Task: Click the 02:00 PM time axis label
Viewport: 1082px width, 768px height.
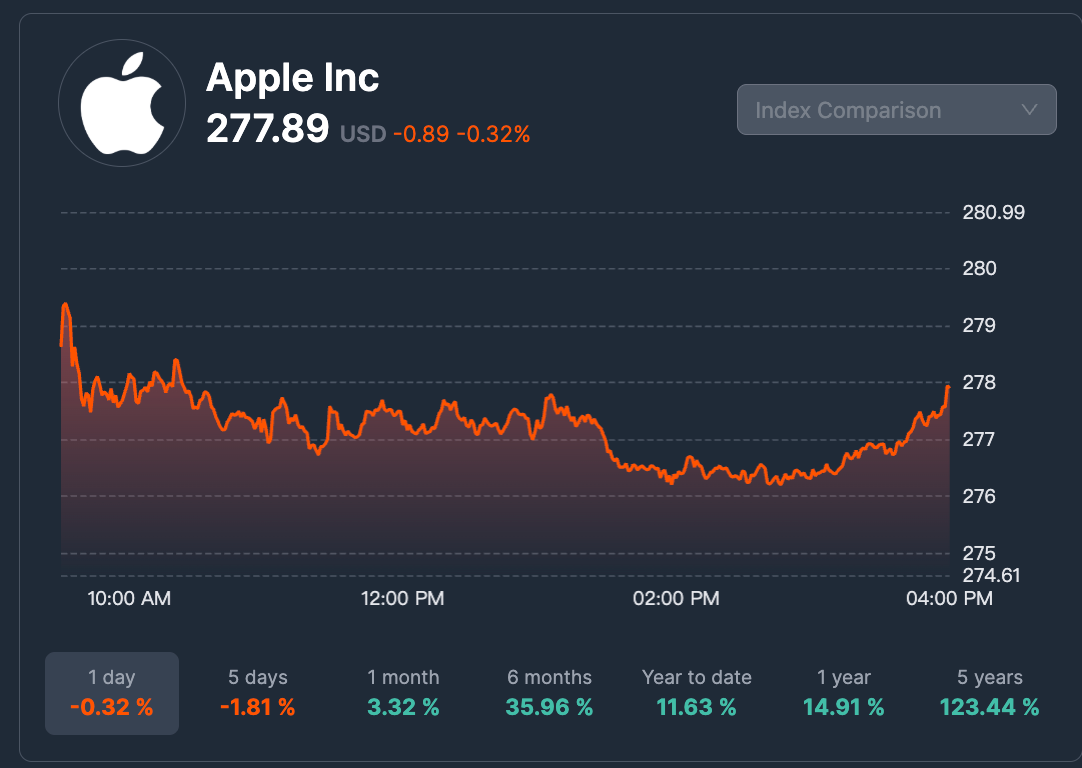Action: tap(677, 599)
